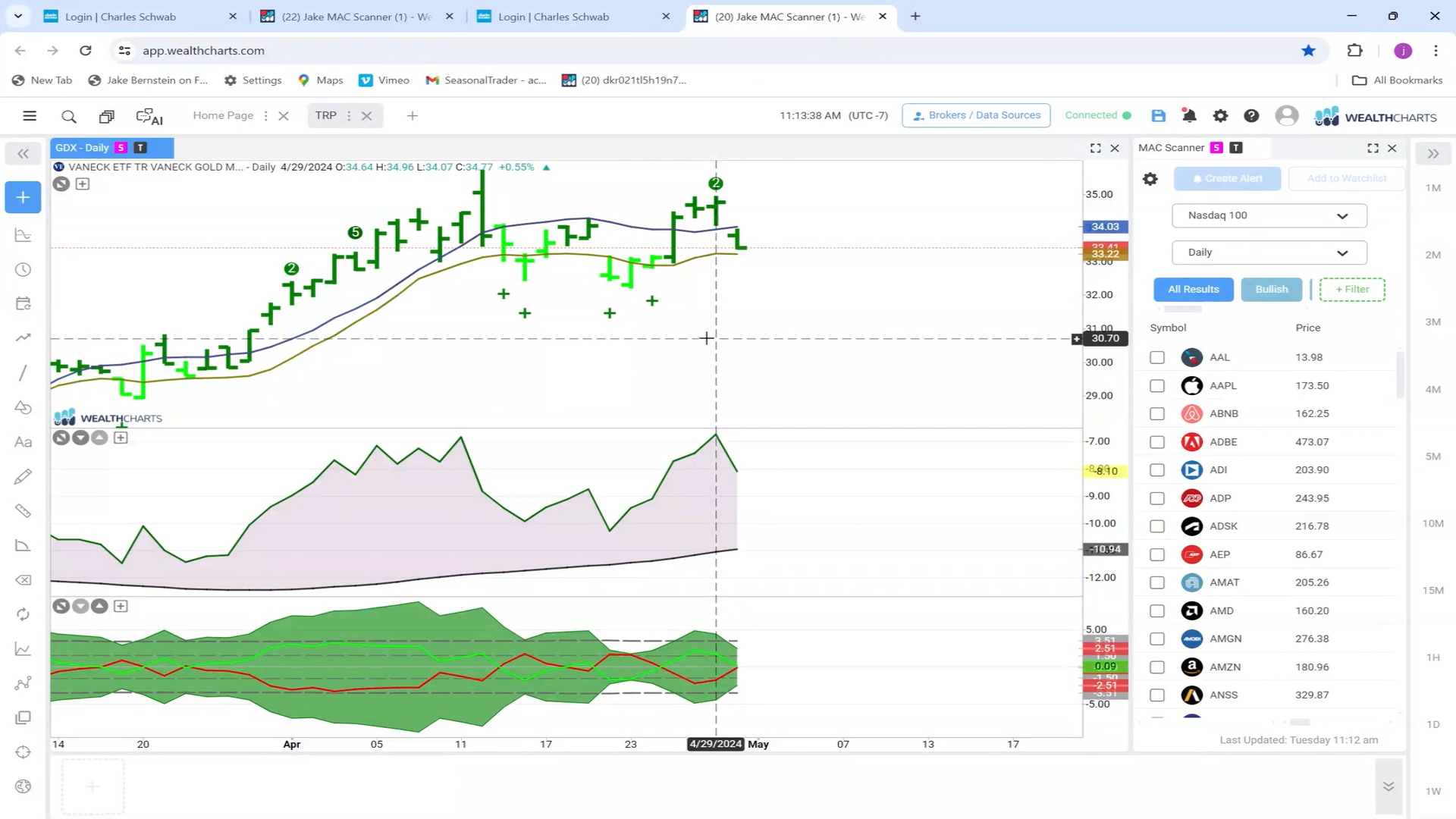Open the Daily timeframe dropdown
Screen dimensions: 1456x819
pyautogui.click(x=1269, y=253)
